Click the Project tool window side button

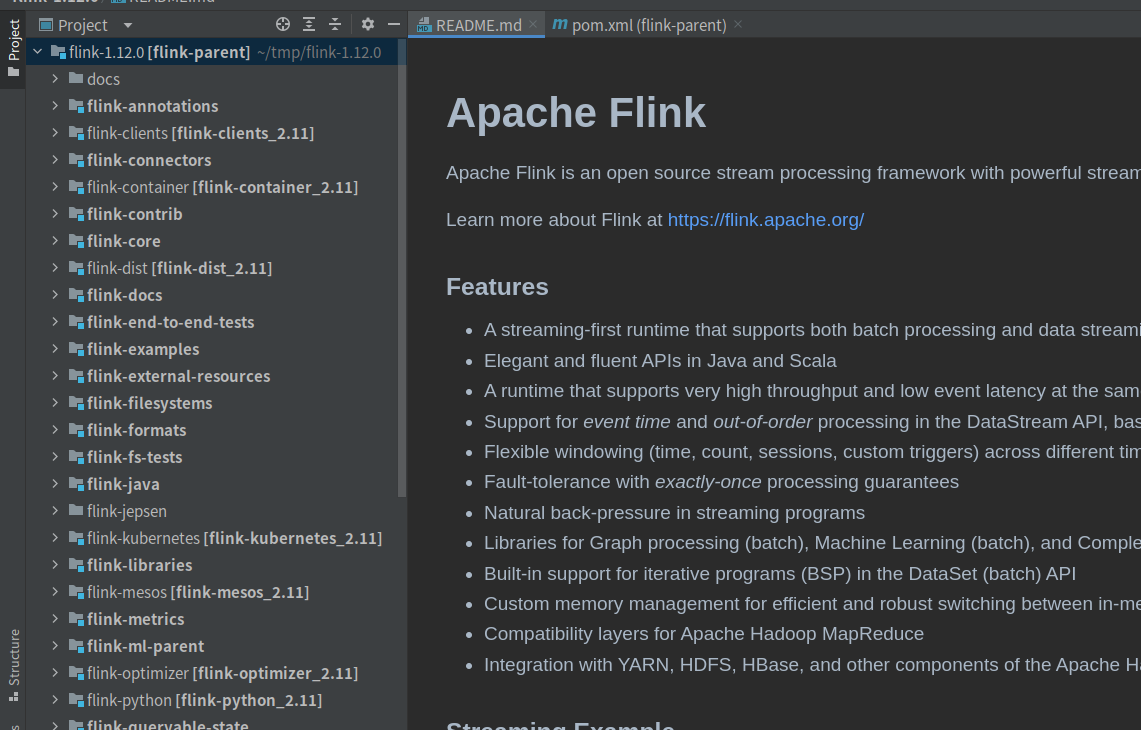pyautogui.click(x=14, y=48)
